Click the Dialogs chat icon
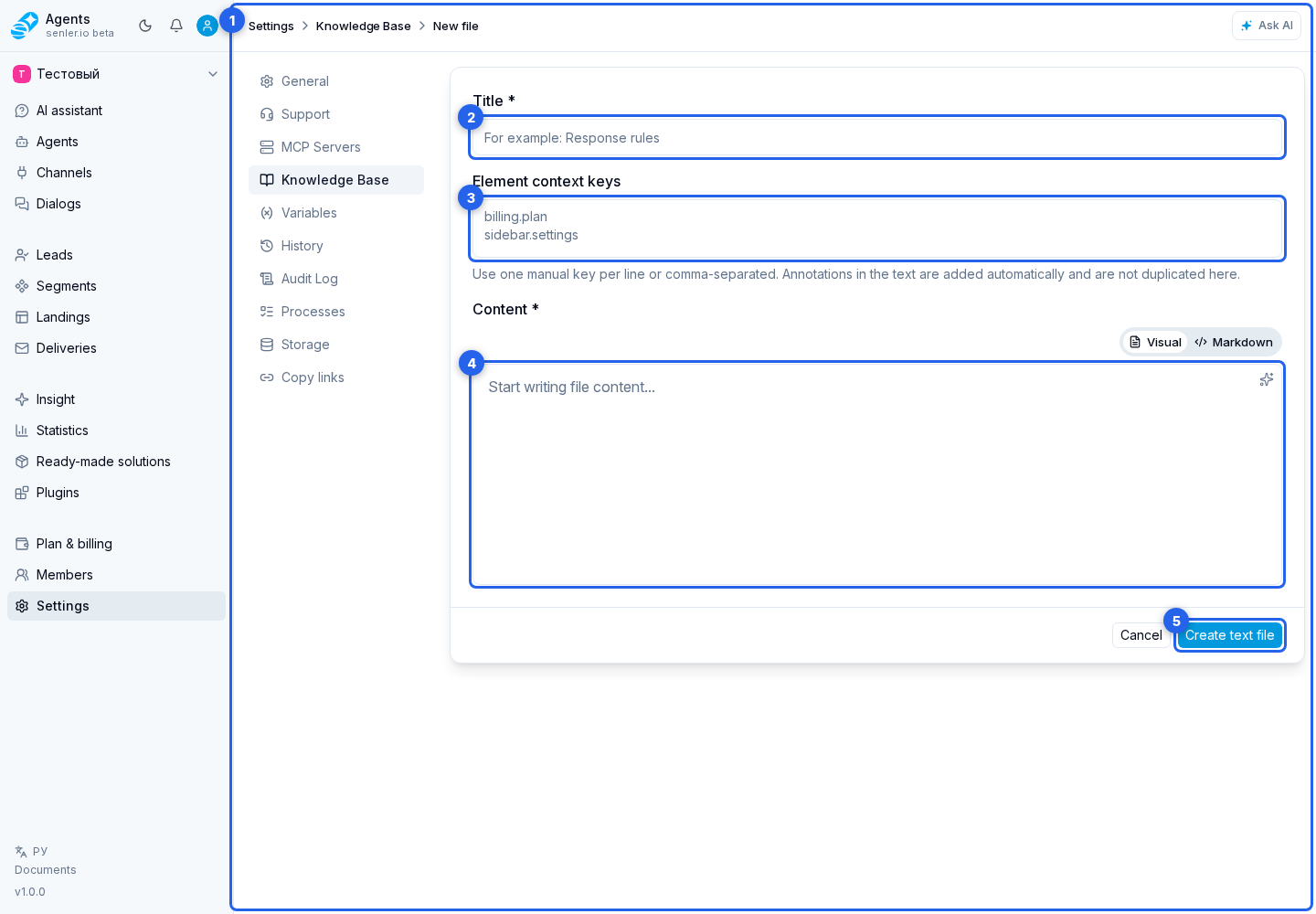Screen dimensions: 1316x914 tap(22, 204)
